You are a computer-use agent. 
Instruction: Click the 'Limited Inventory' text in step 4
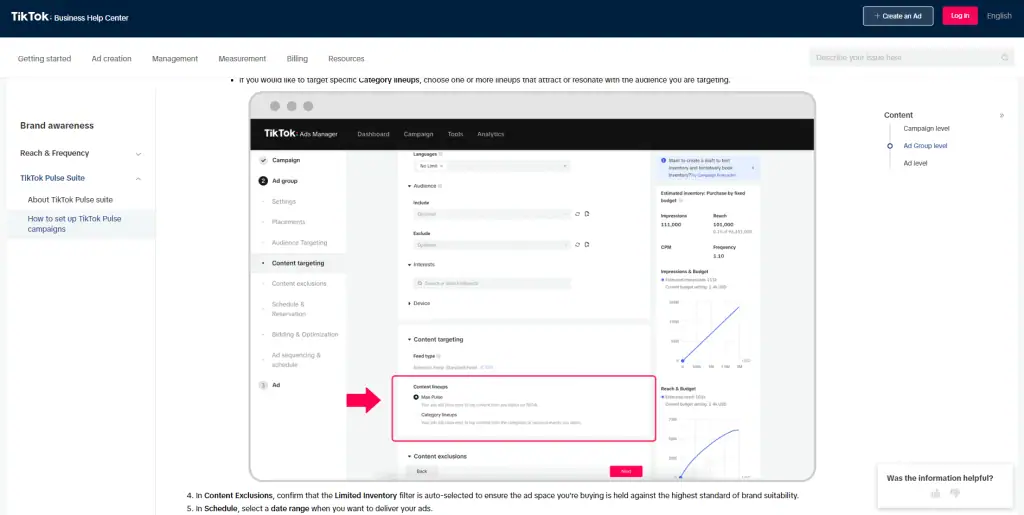(x=366, y=495)
